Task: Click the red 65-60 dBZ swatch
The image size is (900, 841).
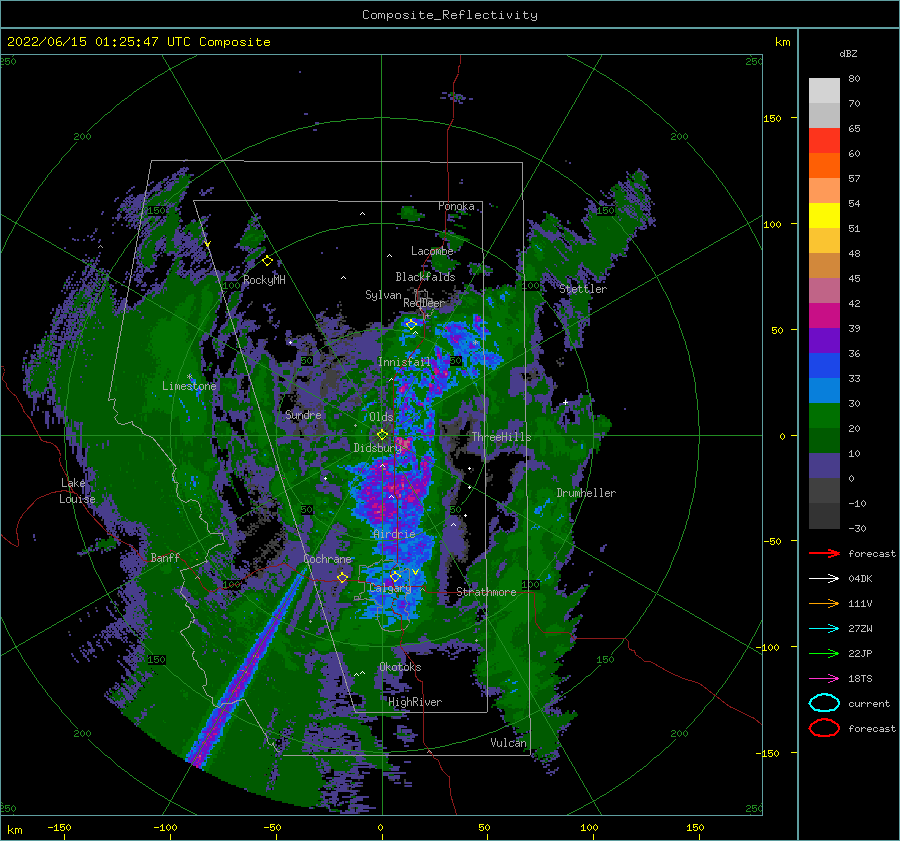Action: point(824,141)
